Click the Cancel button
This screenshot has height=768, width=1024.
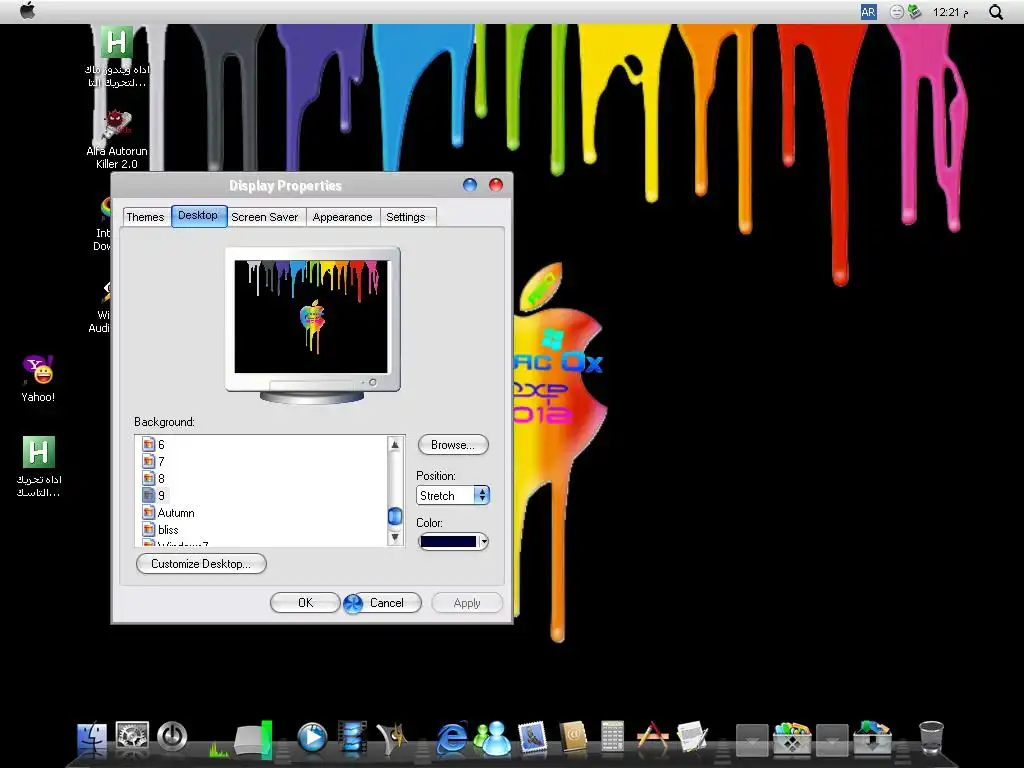coord(384,603)
